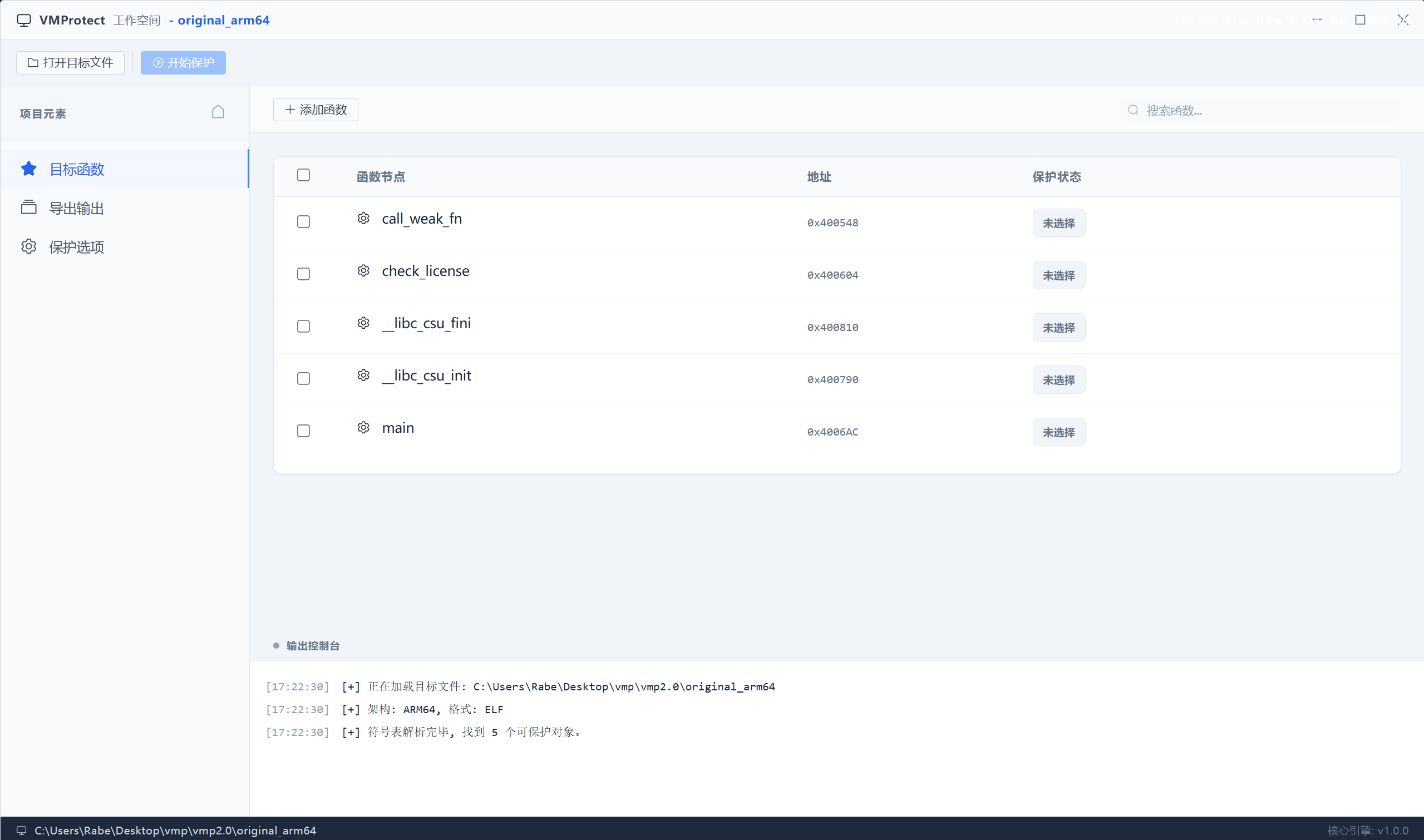This screenshot has width=1424, height=840.
Task: Click the gear icon beside check_license
Action: tap(363, 270)
